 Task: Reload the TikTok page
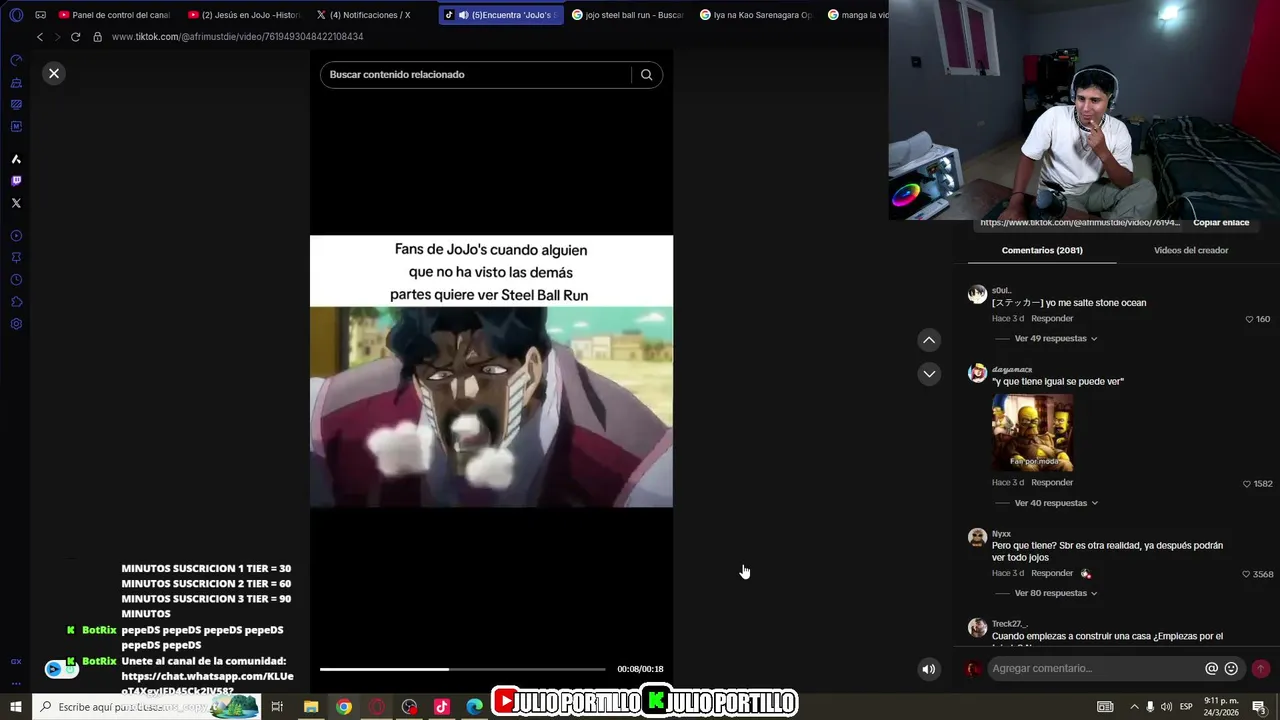[x=75, y=37]
